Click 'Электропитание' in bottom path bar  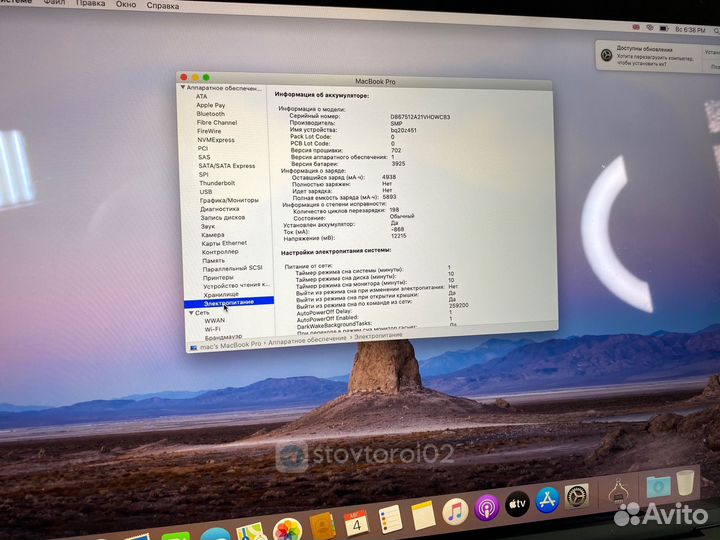tap(378, 336)
